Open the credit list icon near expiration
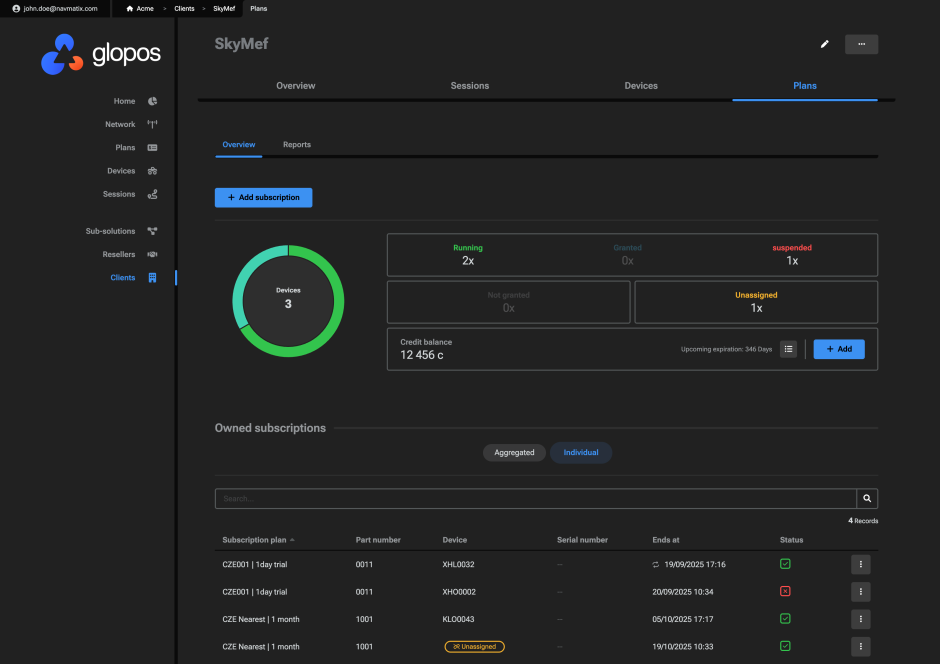 click(788, 349)
